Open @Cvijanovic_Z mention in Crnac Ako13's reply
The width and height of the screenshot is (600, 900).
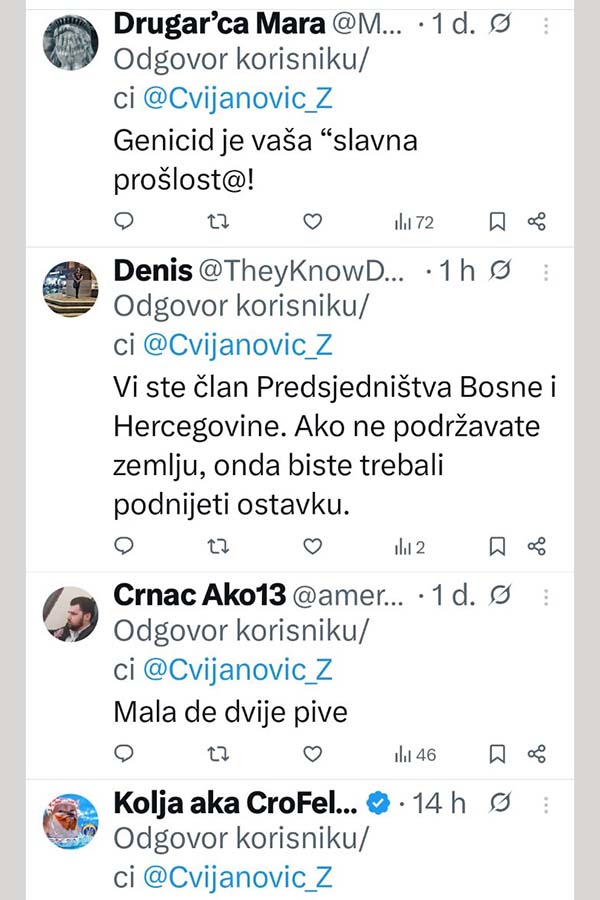coord(237,670)
